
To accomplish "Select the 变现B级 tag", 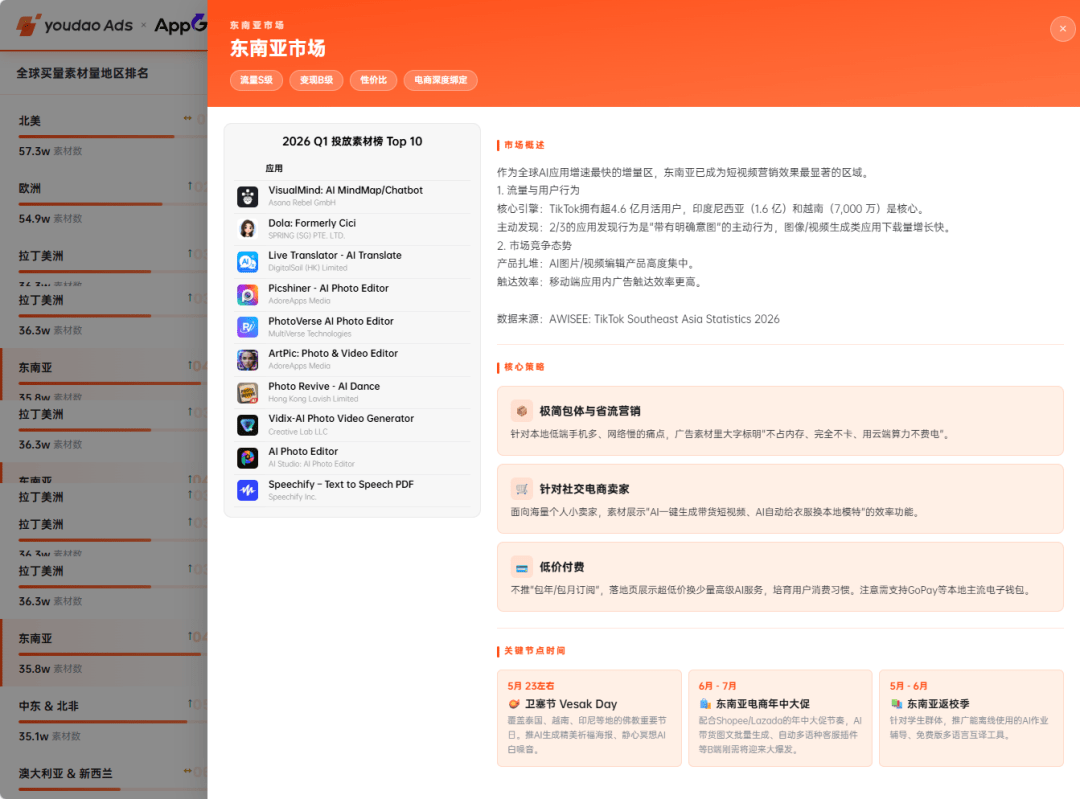I will 316,80.
